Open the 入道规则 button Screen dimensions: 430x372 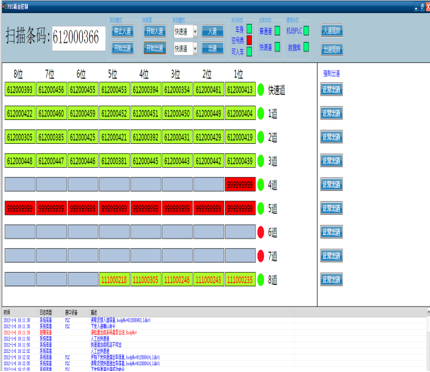point(332,31)
